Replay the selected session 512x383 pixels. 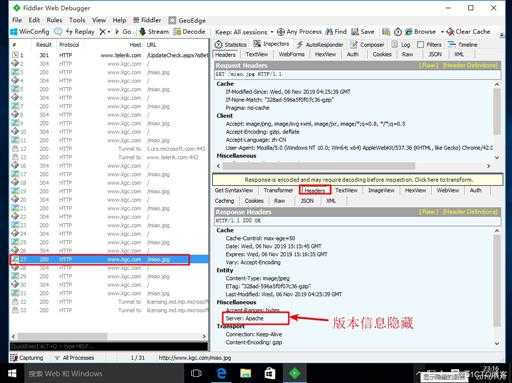(x=80, y=32)
